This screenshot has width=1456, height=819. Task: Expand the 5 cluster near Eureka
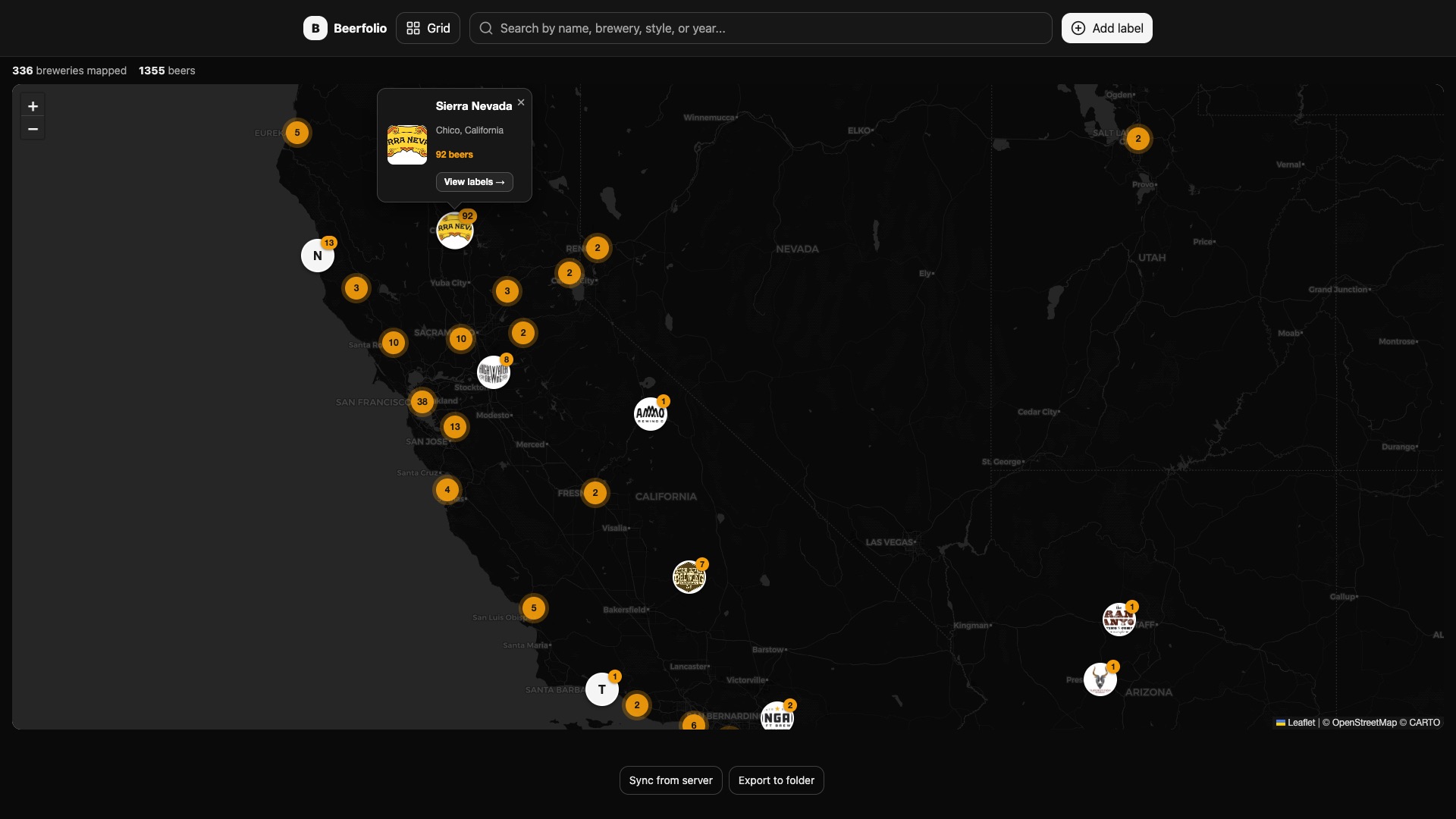[x=297, y=133]
